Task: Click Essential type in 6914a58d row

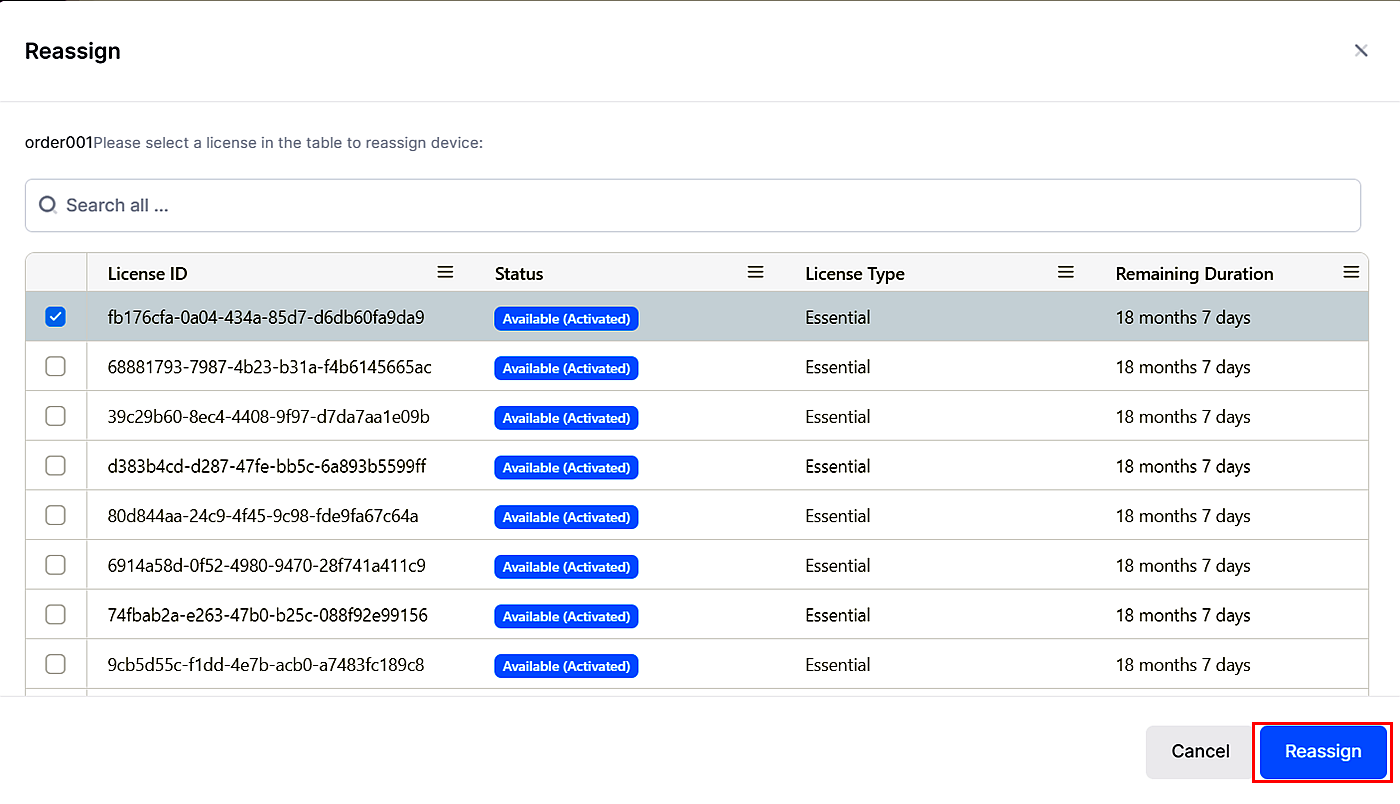Action: point(838,566)
